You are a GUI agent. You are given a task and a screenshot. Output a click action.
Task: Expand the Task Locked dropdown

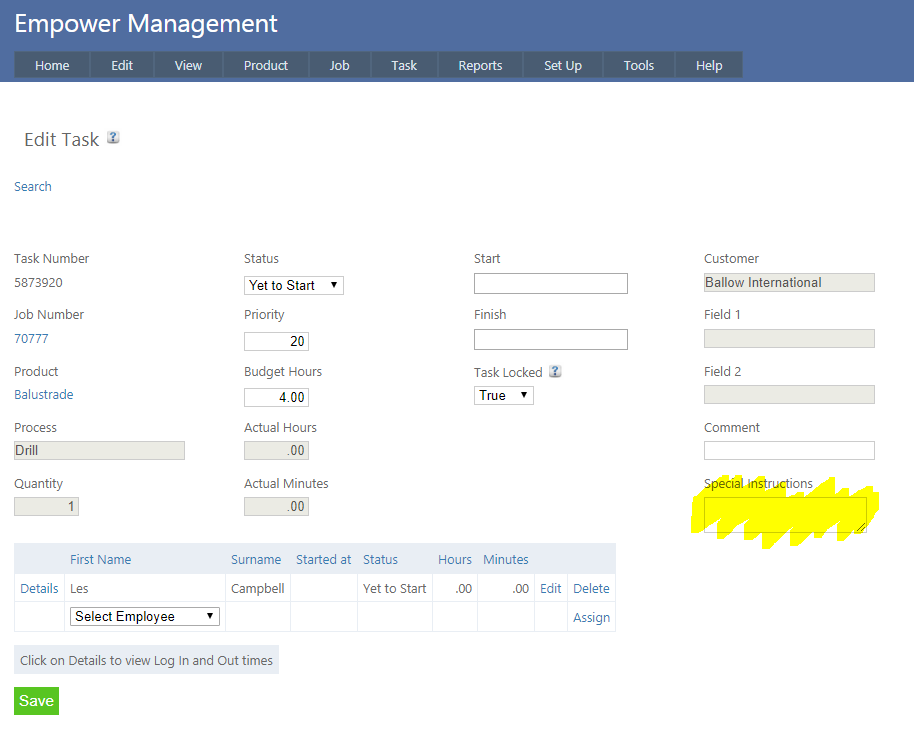point(504,395)
